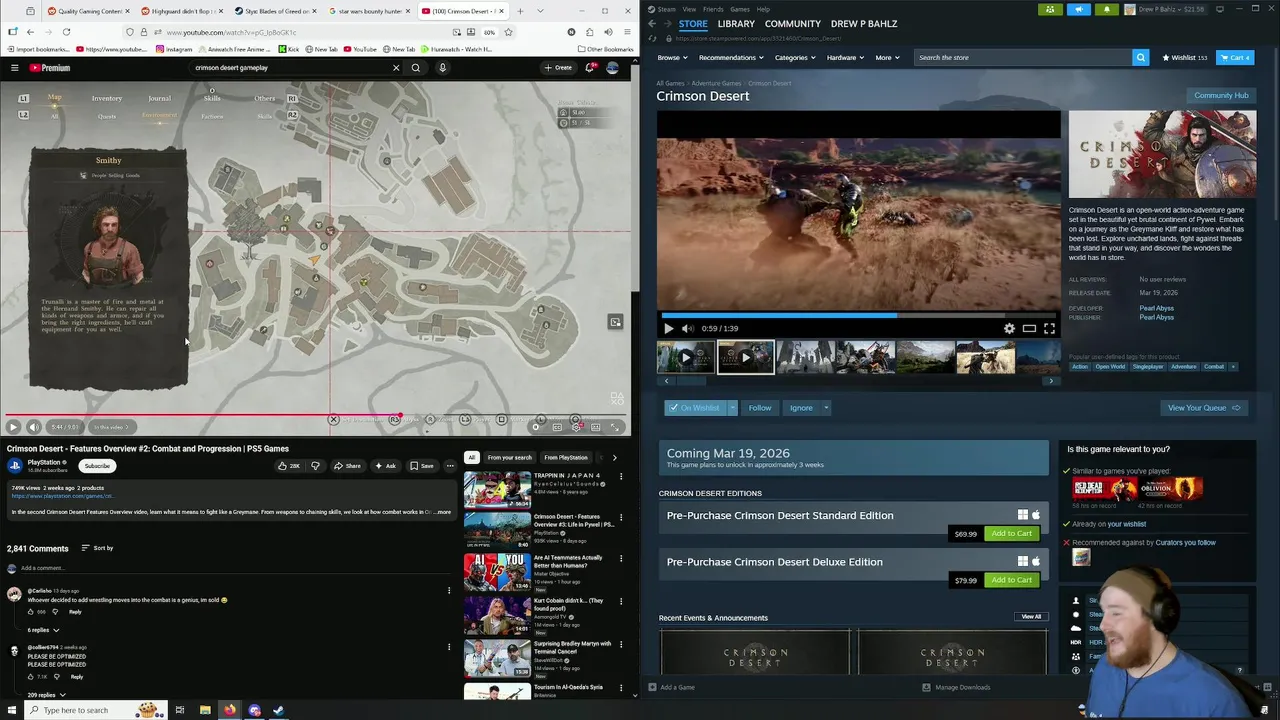The height and width of the screenshot is (720, 1280).
Task: Select From your search chip
Action: [510, 458]
